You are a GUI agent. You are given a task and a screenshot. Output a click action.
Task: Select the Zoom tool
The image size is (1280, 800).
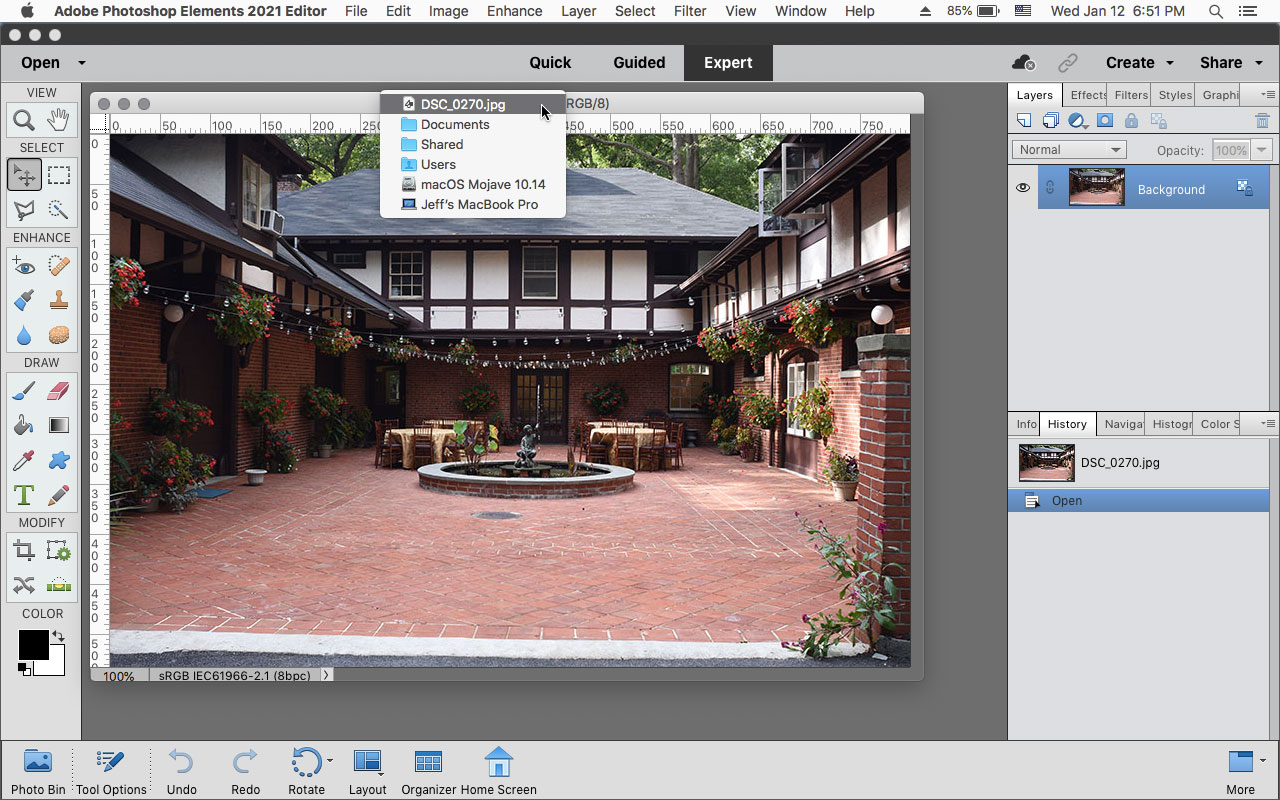(25, 119)
